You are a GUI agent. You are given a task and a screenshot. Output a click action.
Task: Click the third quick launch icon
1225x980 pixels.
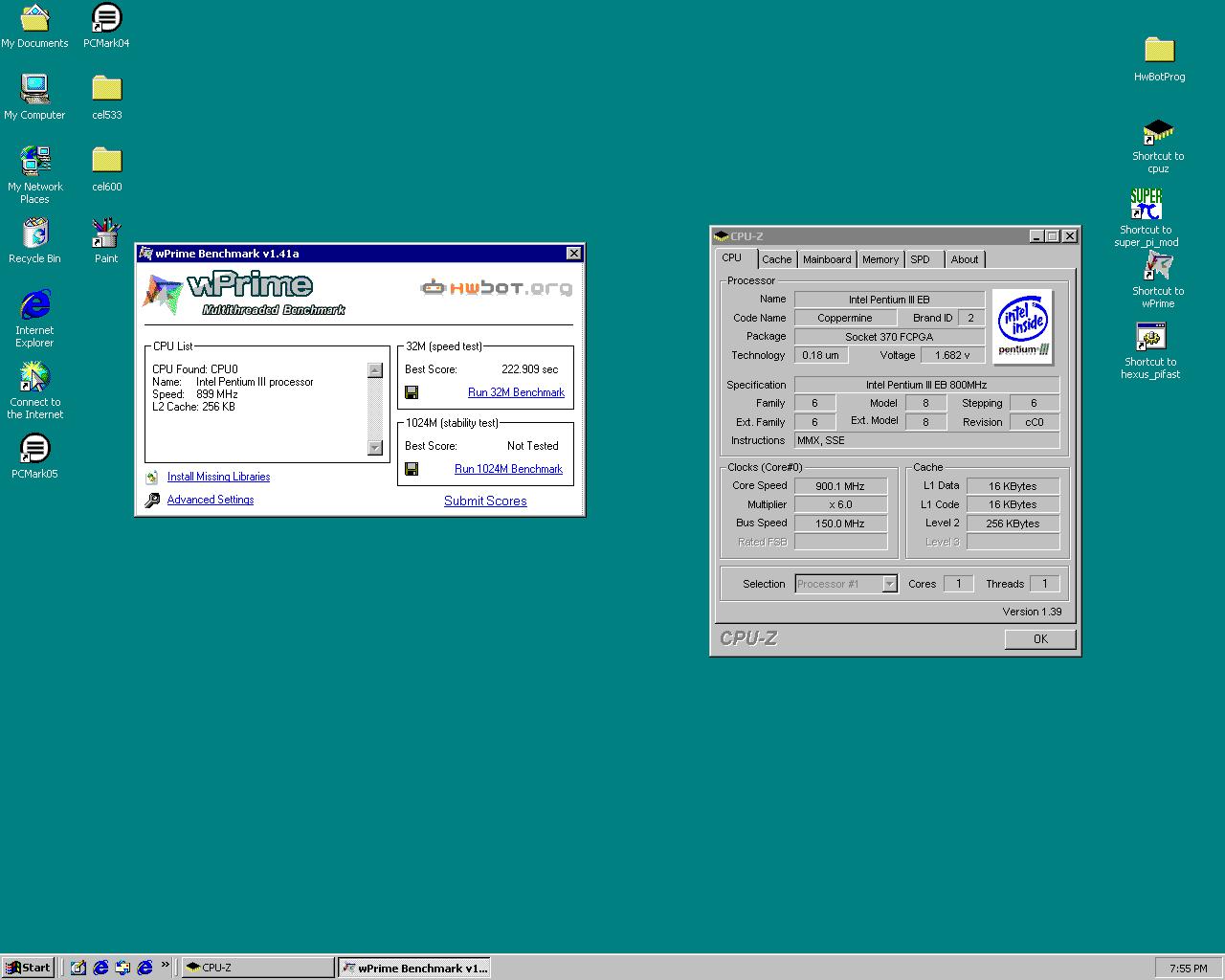[x=122, y=968]
